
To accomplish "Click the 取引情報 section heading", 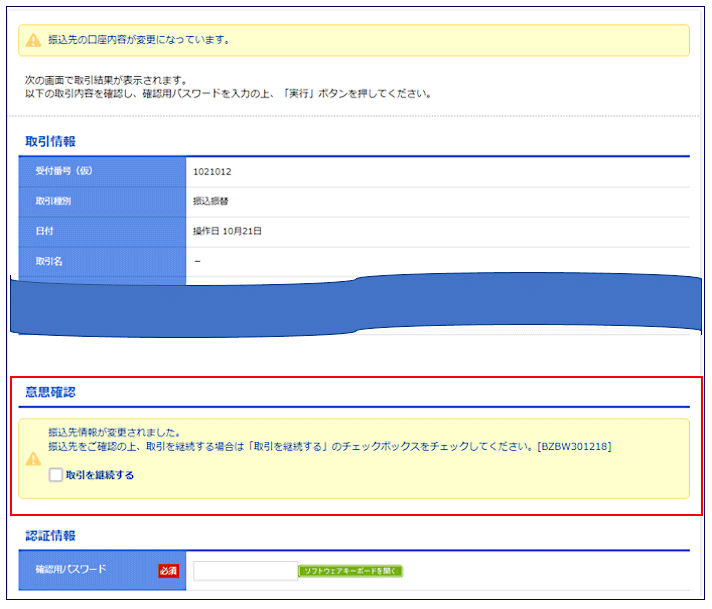I will [50, 141].
